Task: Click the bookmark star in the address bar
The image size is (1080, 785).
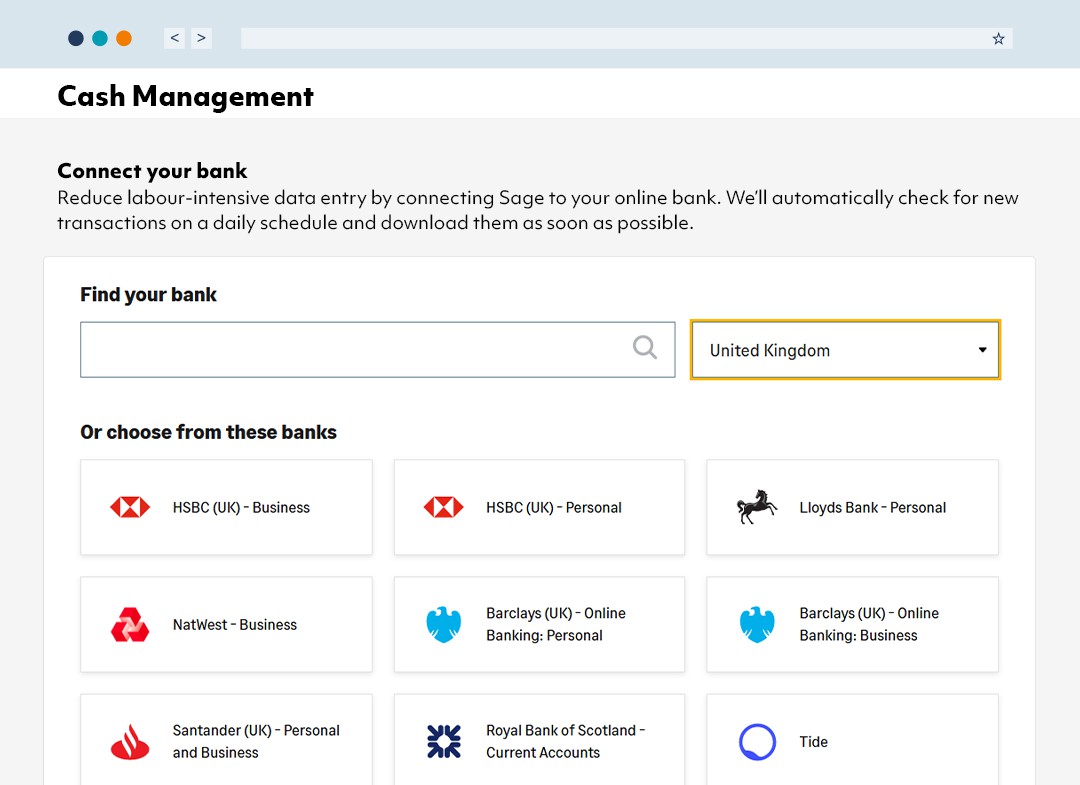Action: [x=998, y=38]
